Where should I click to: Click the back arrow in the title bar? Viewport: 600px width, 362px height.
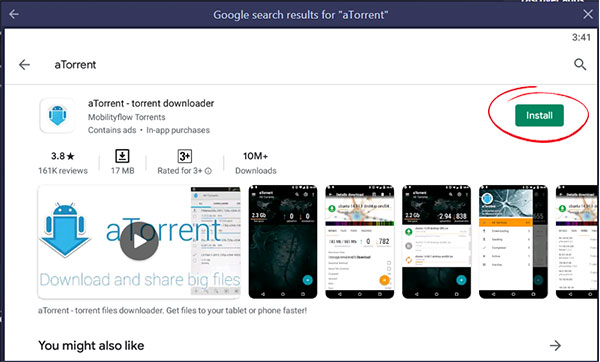[14, 15]
